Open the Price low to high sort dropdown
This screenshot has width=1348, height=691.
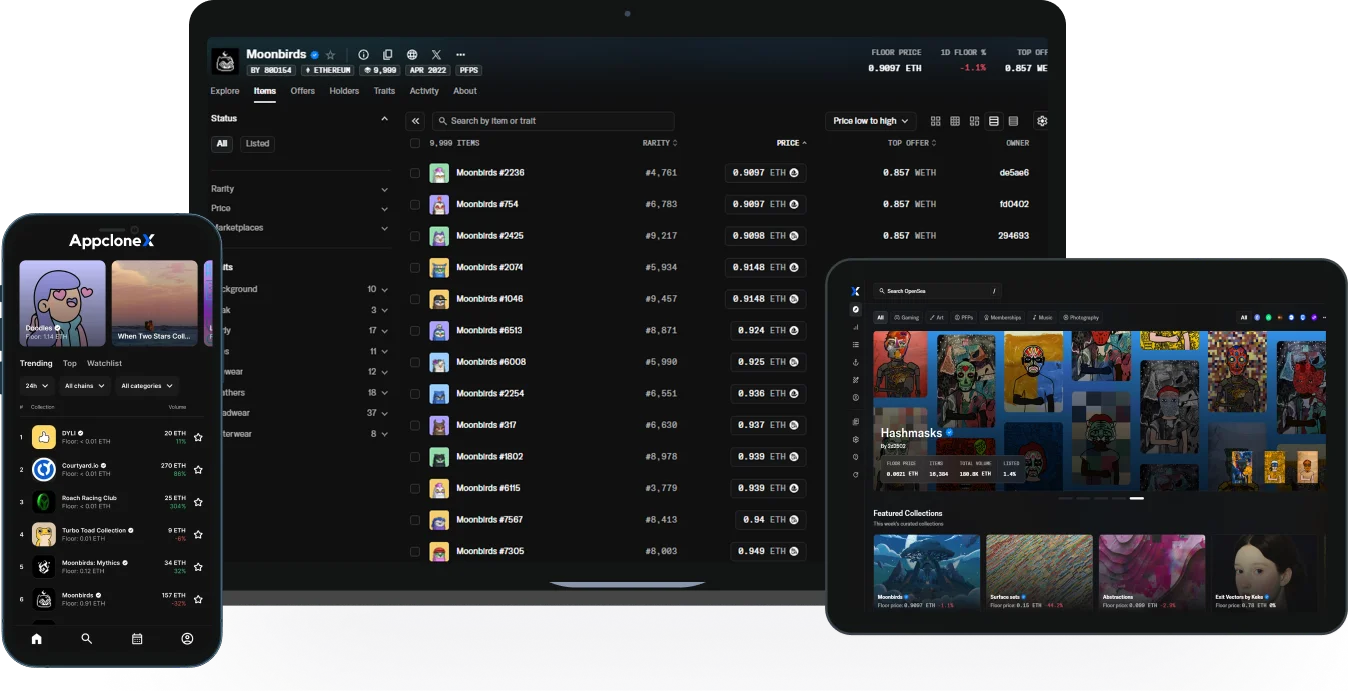(872, 121)
